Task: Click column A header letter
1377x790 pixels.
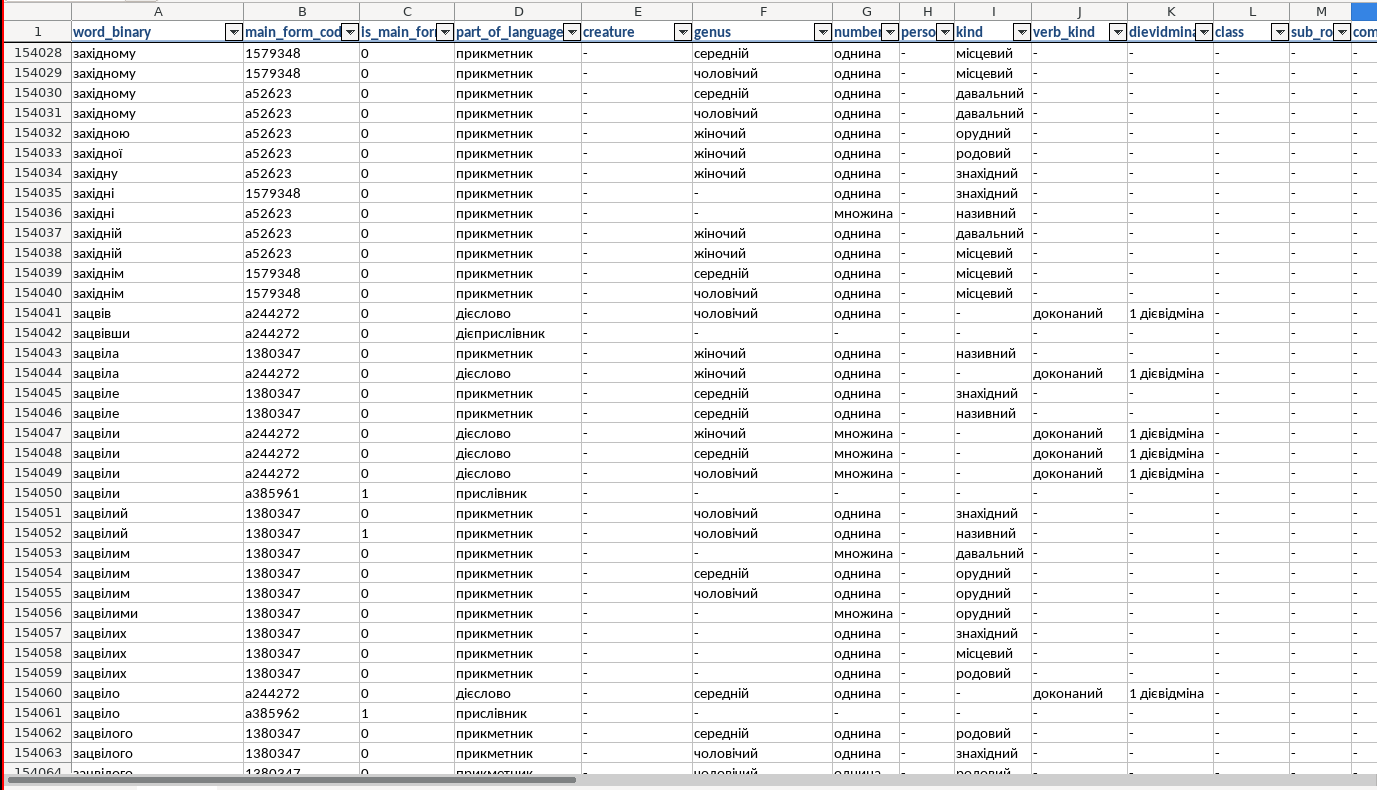Action: click(x=157, y=11)
